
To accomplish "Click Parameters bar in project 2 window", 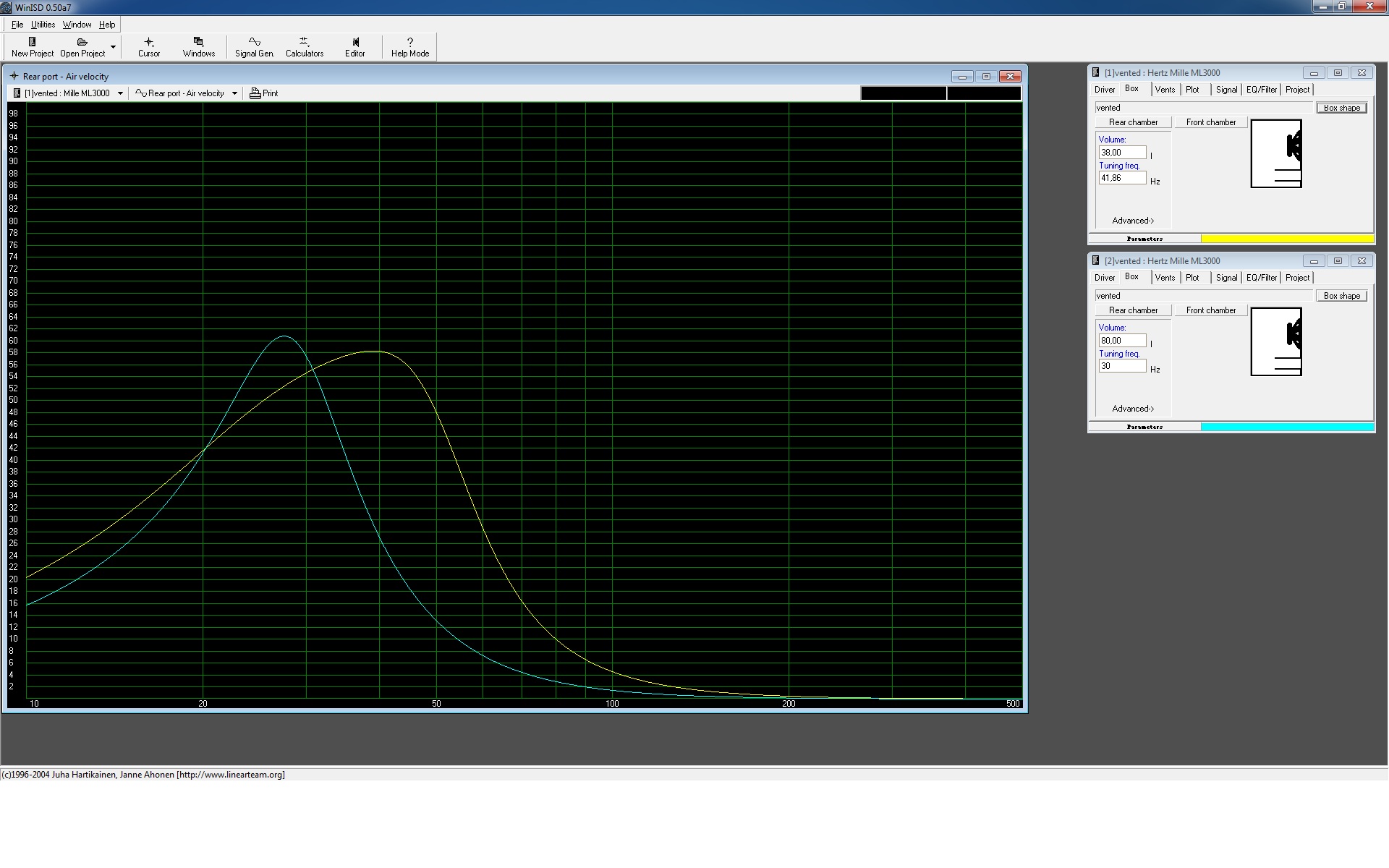I will (x=1144, y=427).
